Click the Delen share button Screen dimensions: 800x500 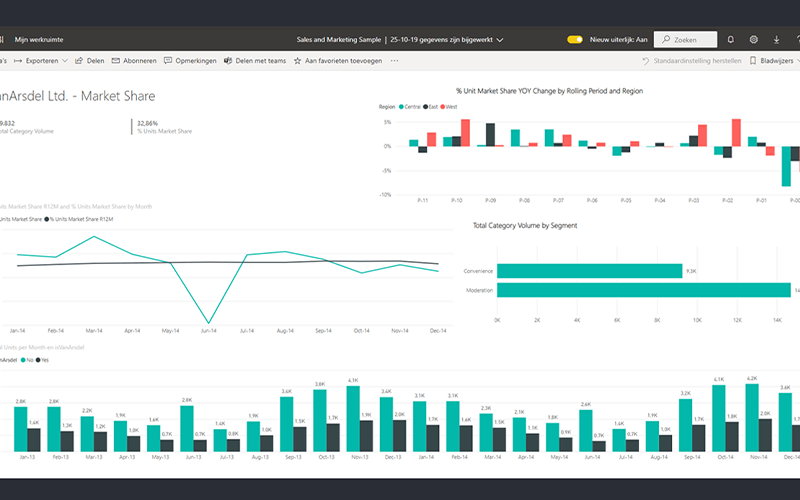pyautogui.click(x=90, y=60)
